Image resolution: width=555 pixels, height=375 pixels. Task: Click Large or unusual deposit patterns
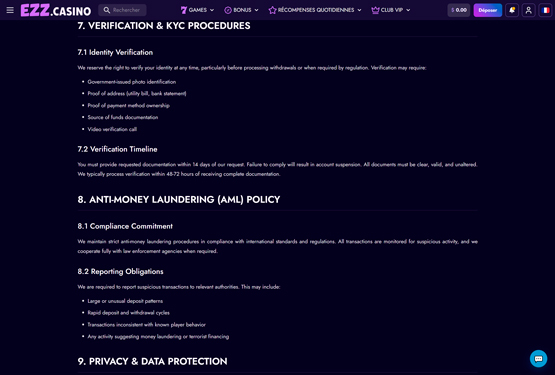point(125,301)
